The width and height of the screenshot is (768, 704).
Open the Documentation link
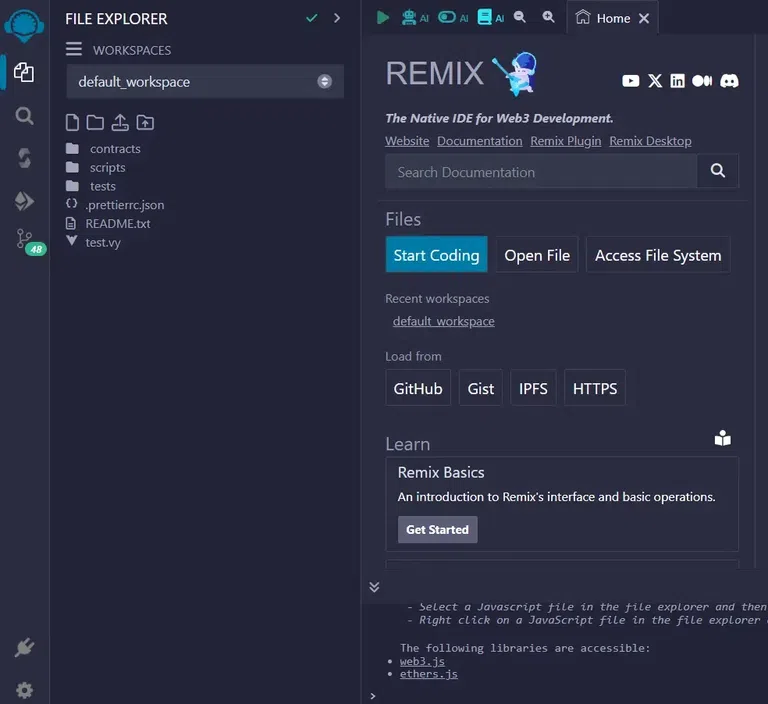(480, 141)
